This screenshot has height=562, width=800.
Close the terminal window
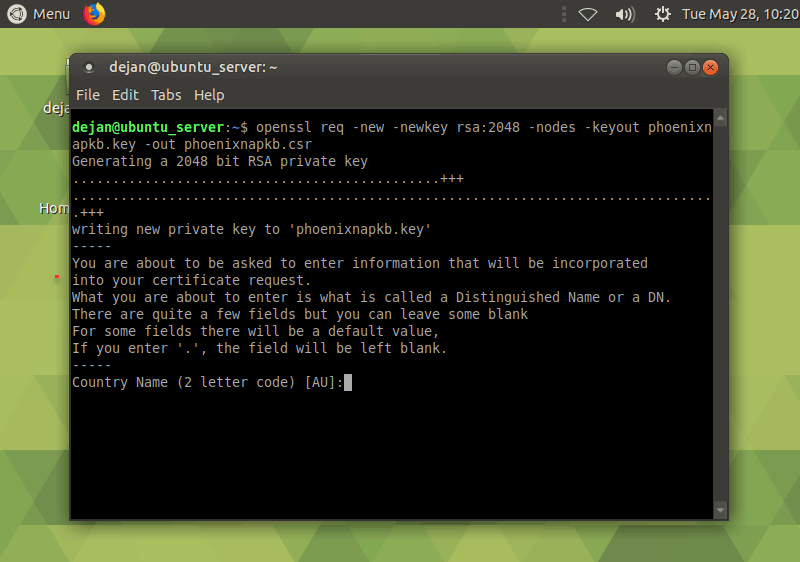coord(710,67)
